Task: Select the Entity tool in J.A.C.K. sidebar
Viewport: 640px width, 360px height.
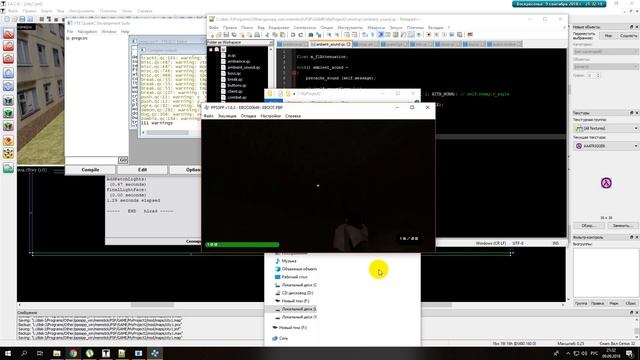Action: [8, 73]
